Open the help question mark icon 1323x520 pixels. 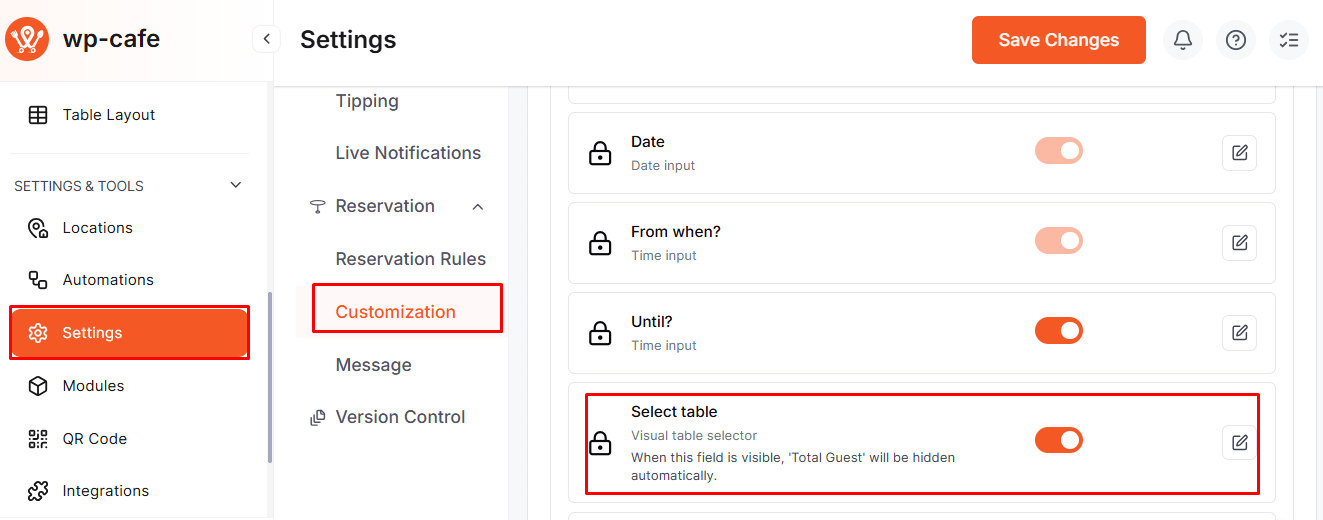[1236, 40]
